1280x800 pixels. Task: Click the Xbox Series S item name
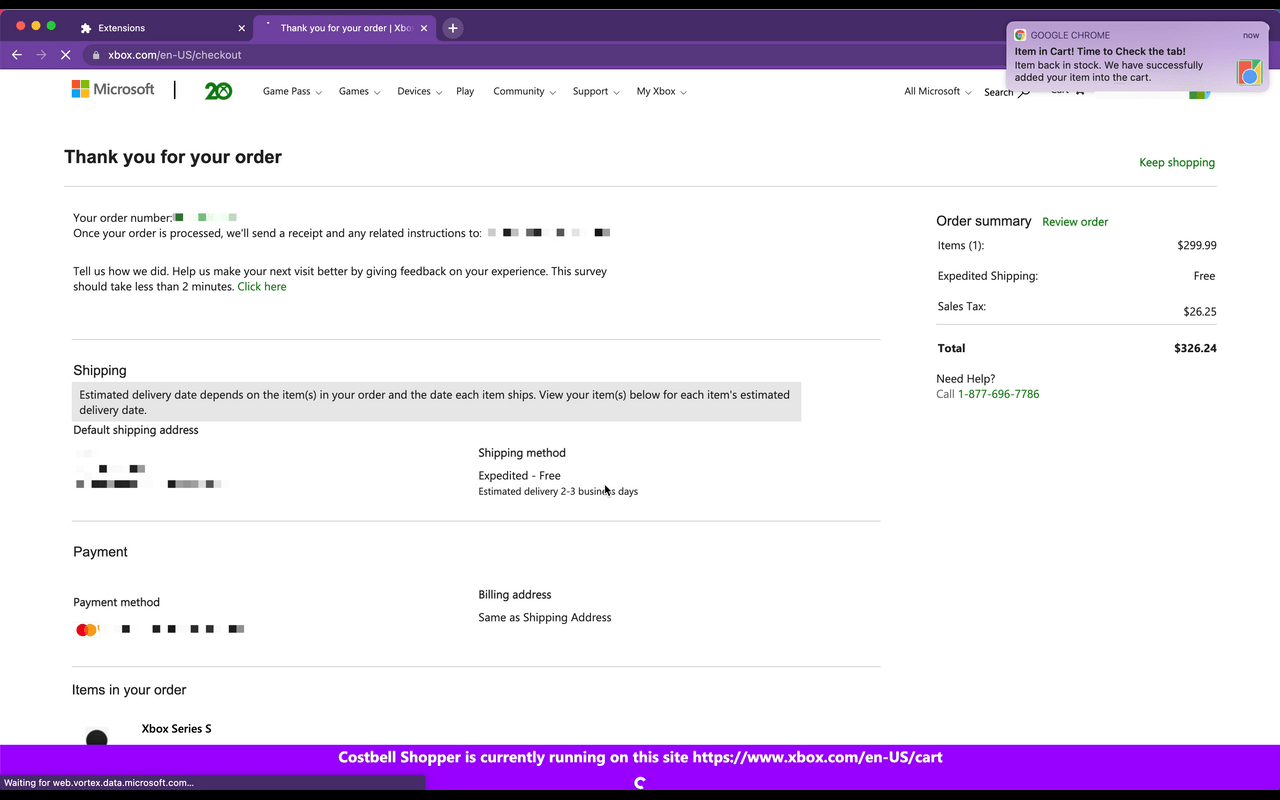(176, 729)
